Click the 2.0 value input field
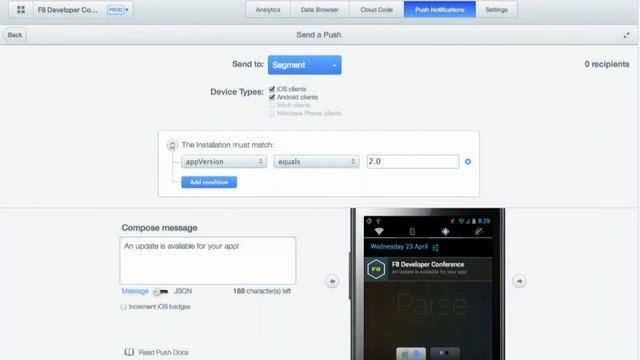This screenshot has width=640, height=360. pyautogui.click(x=413, y=161)
